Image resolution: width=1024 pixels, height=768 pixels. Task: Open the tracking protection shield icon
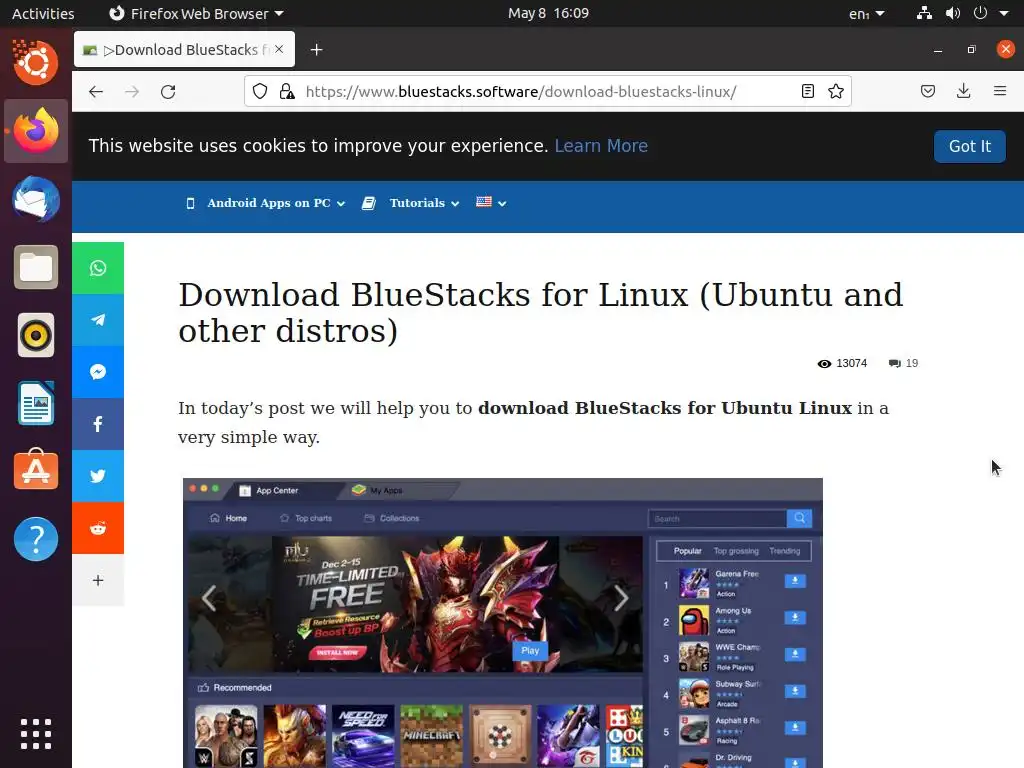tap(260, 91)
